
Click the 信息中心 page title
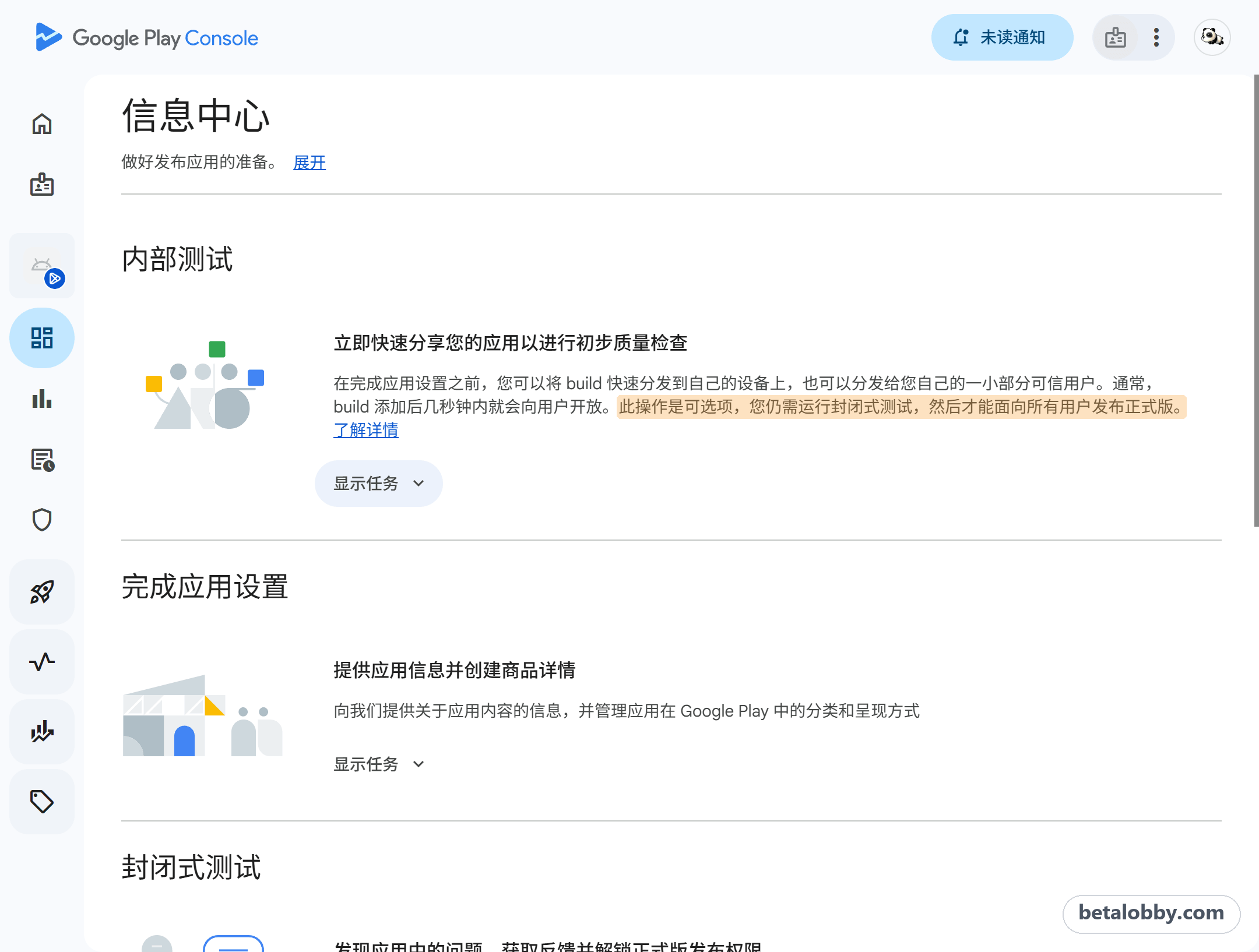coord(196,115)
